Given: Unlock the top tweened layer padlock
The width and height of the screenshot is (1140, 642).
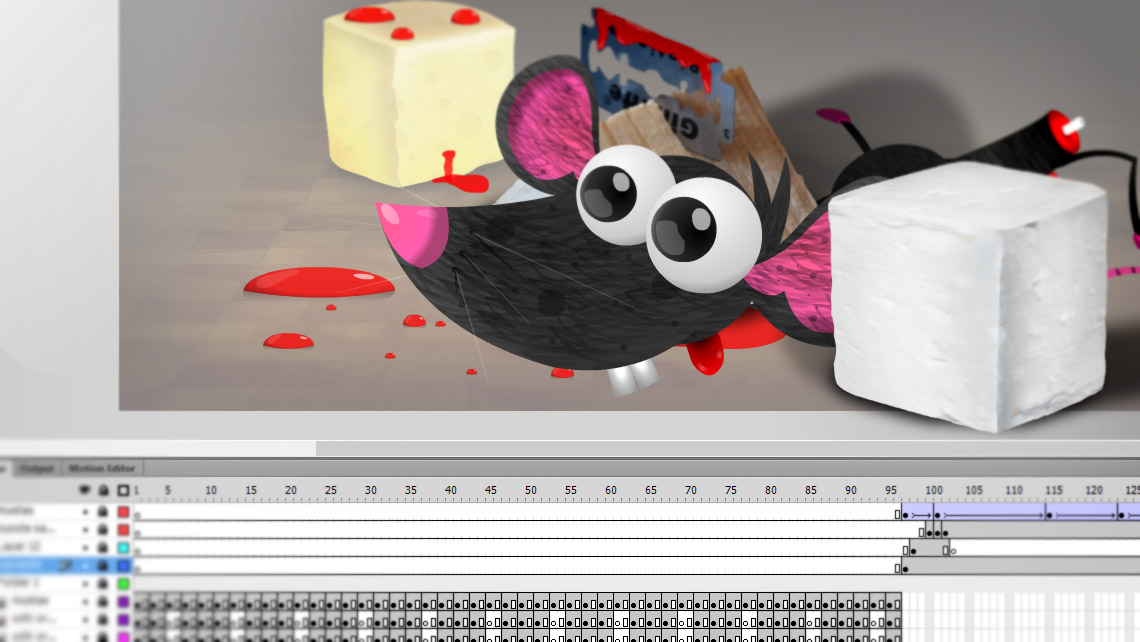Looking at the screenshot, I should point(103,512).
